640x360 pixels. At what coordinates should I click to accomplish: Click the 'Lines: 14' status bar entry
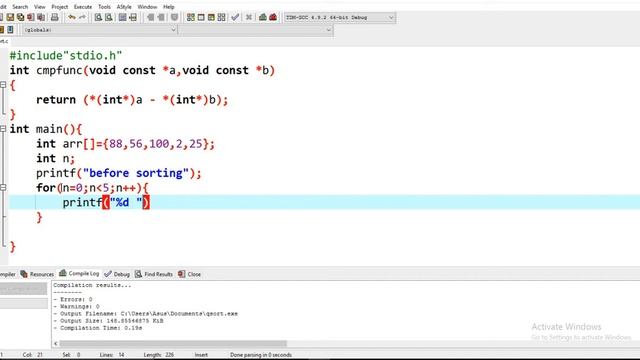(x=112, y=355)
